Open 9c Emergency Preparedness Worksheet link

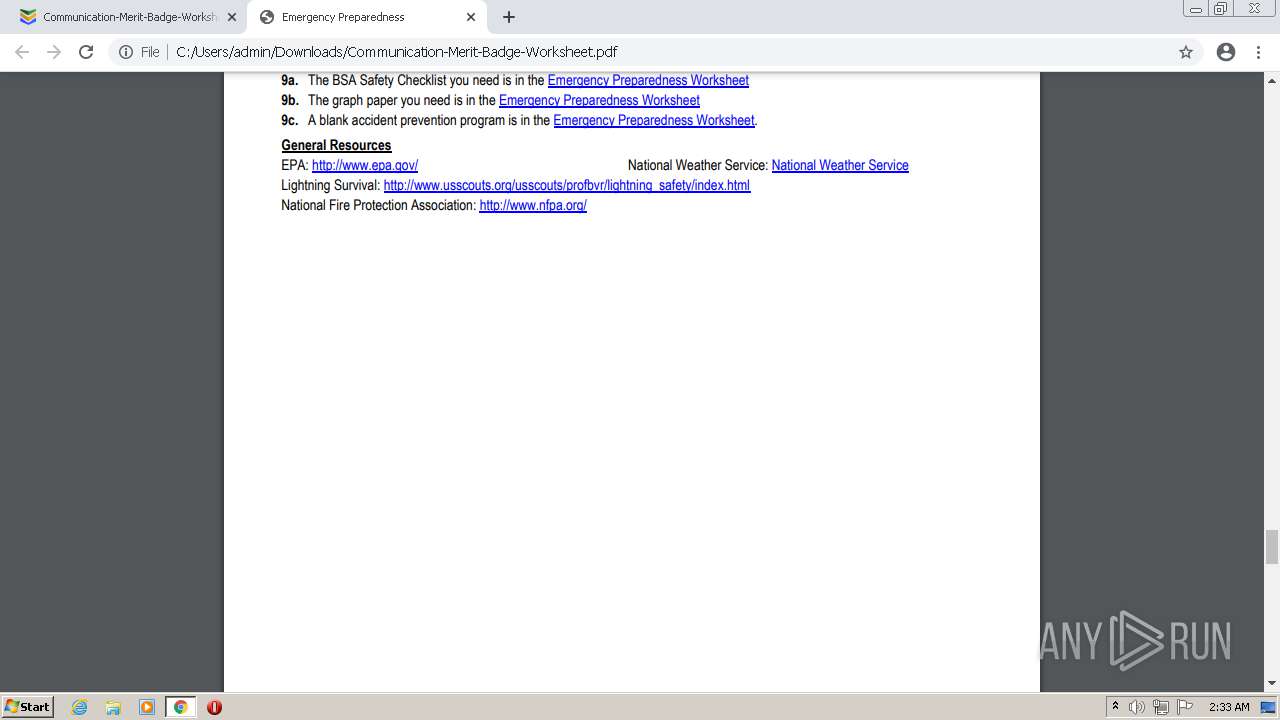coord(653,120)
